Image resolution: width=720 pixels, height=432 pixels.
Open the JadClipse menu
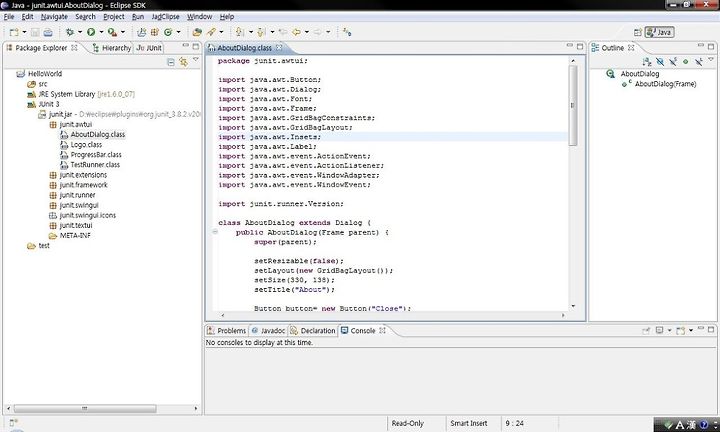[x=165, y=17]
